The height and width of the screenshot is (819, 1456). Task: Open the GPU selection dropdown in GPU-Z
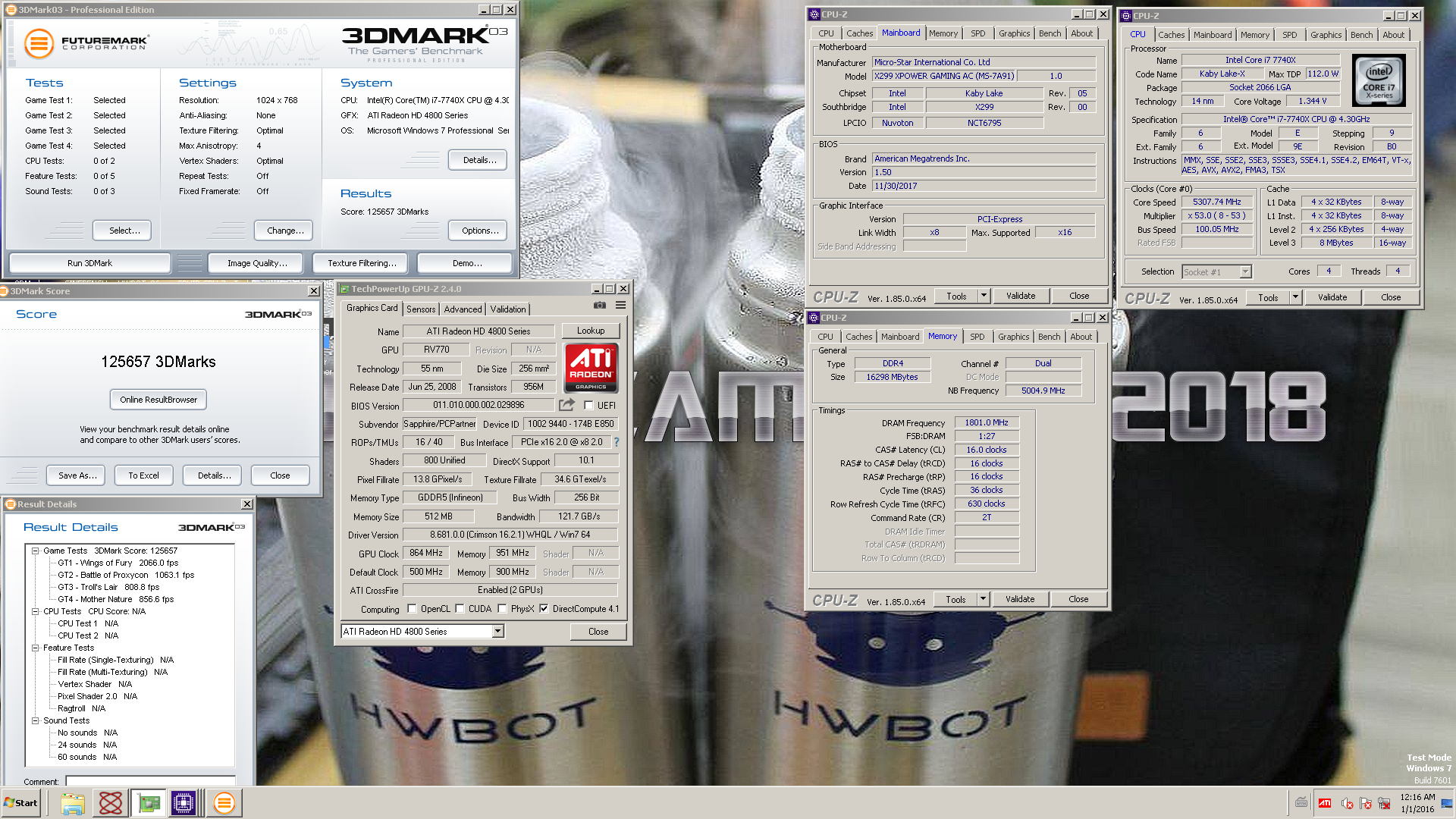click(x=497, y=632)
